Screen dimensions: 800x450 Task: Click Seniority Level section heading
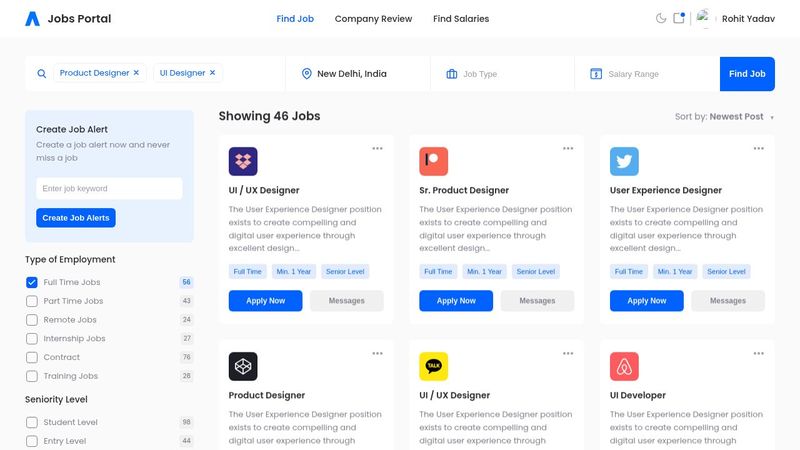pyautogui.click(x=56, y=399)
